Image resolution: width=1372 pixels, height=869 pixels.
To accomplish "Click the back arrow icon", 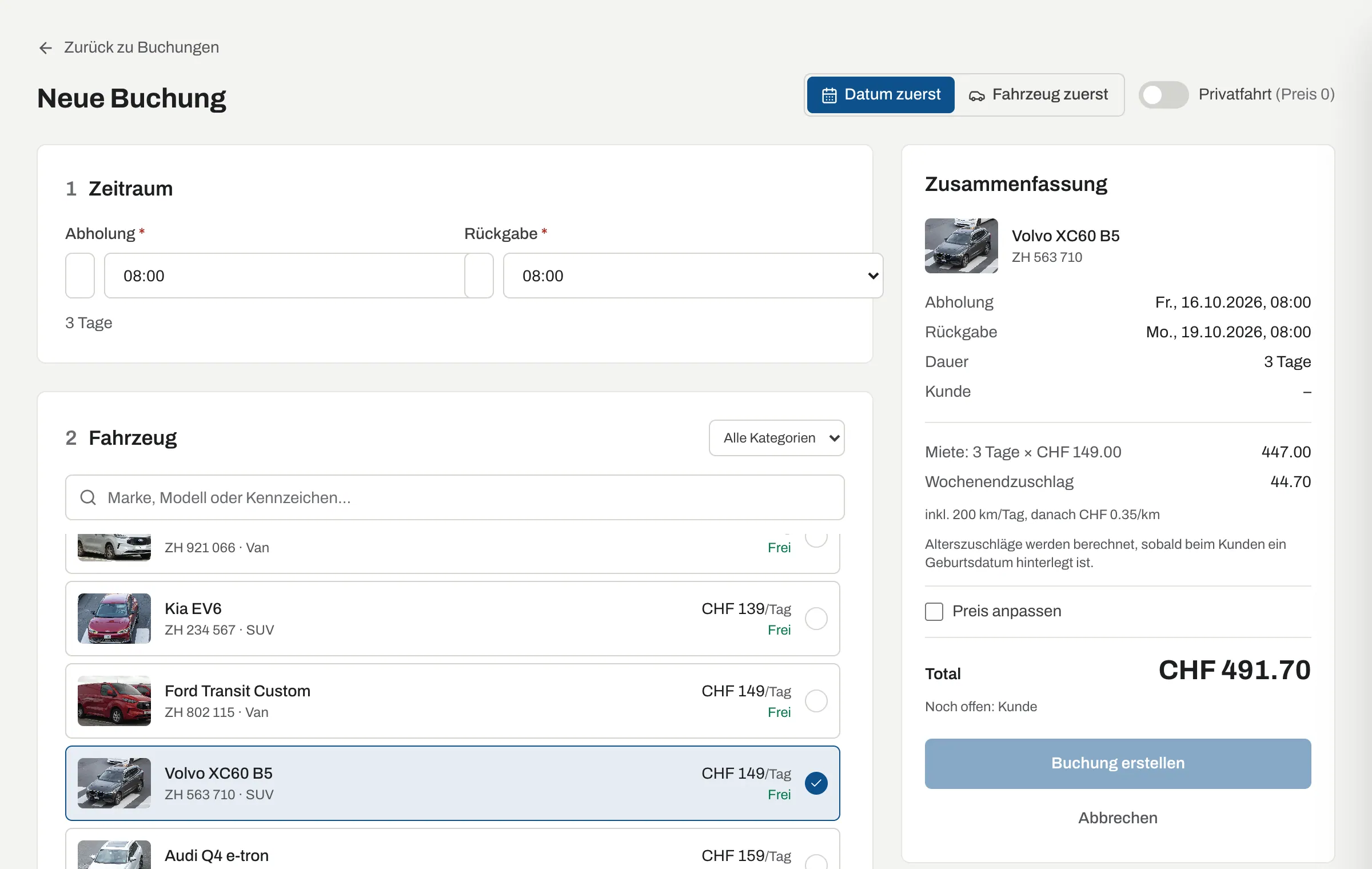I will (x=46, y=47).
